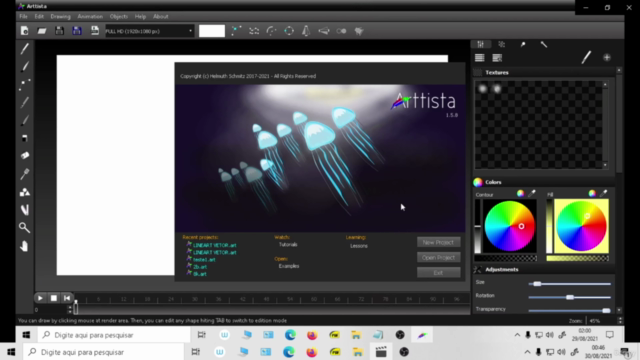Click the Open Project button

click(x=438, y=257)
